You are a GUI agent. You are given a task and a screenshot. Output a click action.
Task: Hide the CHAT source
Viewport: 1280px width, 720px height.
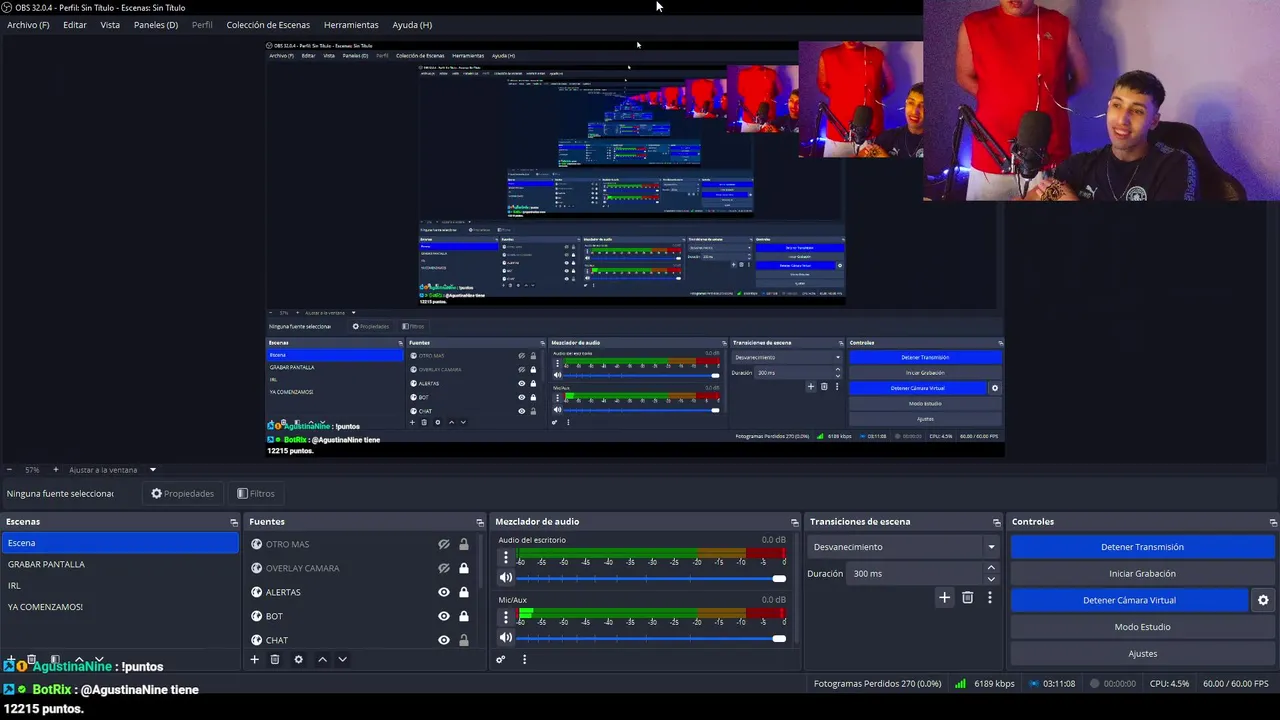[x=444, y=640]
